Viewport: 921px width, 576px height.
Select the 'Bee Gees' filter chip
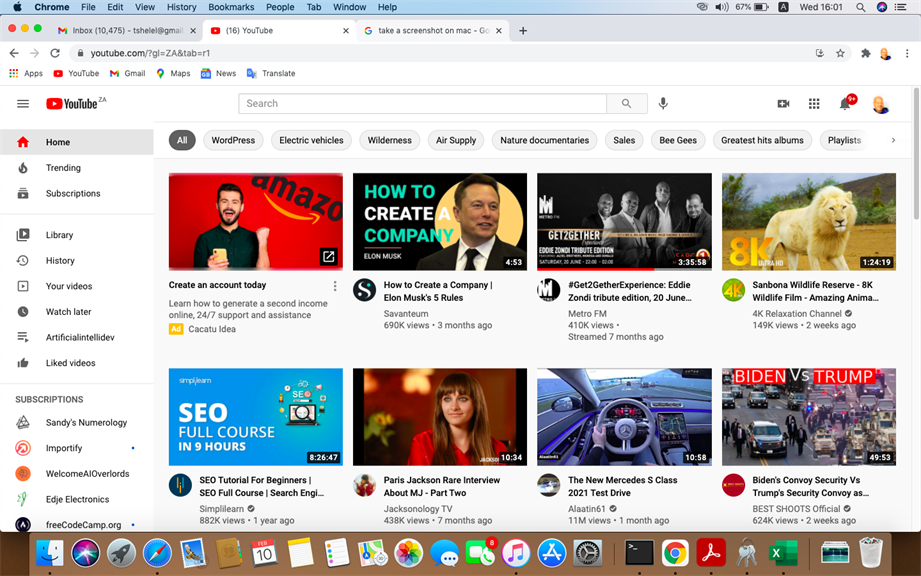(678, 141)
